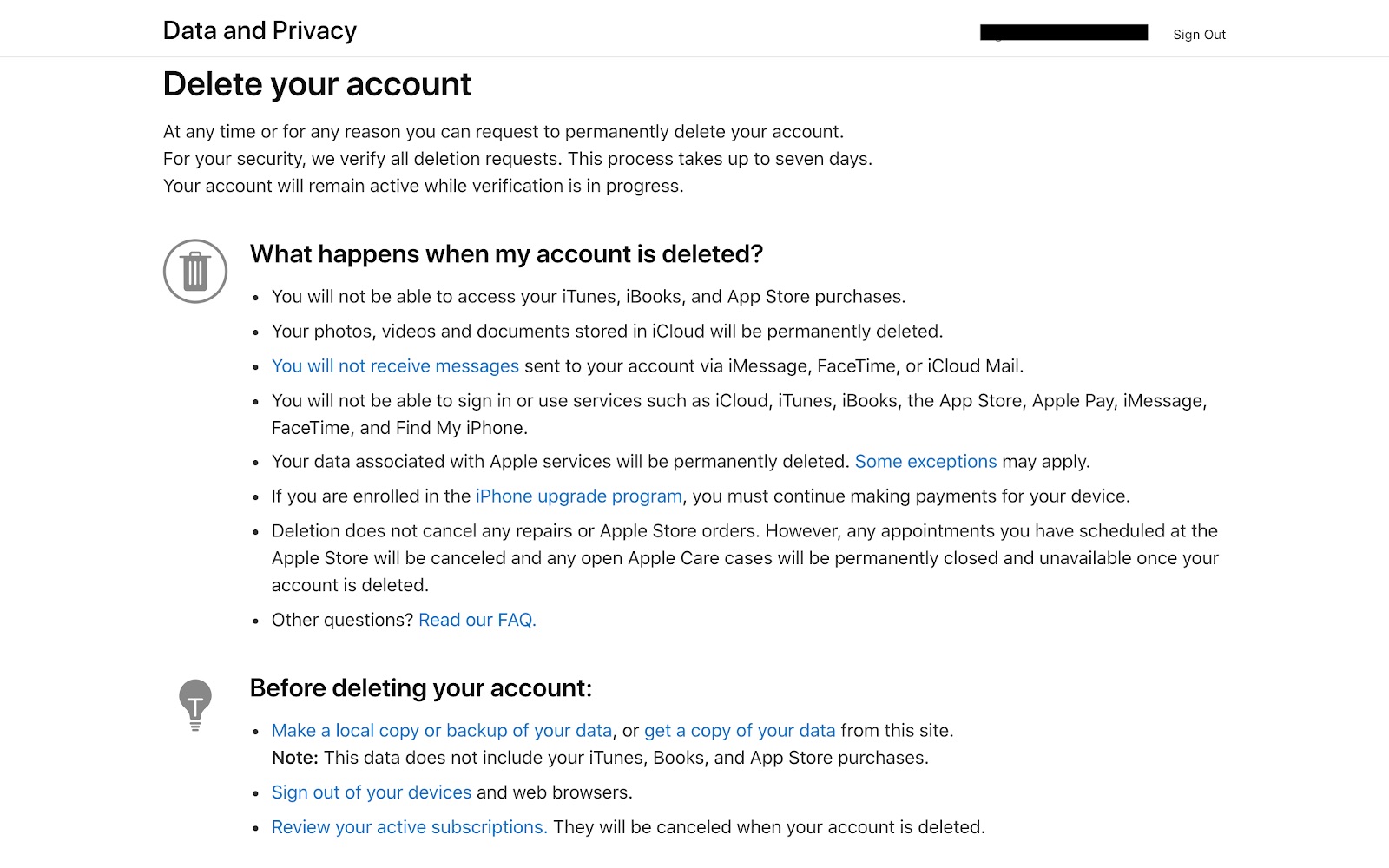This screenshot has width=1389, height=868.
Task: Click 'Make a local copy or backup' link
Action: point(442,731)
